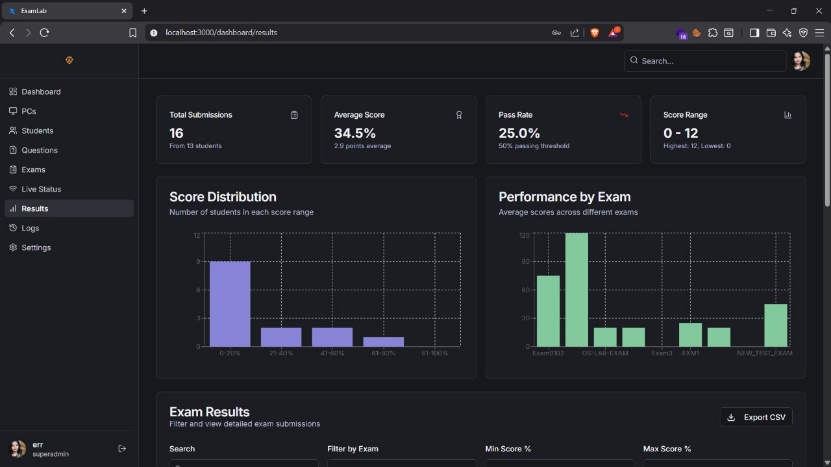Open the Brave hamburger menu

820,32
